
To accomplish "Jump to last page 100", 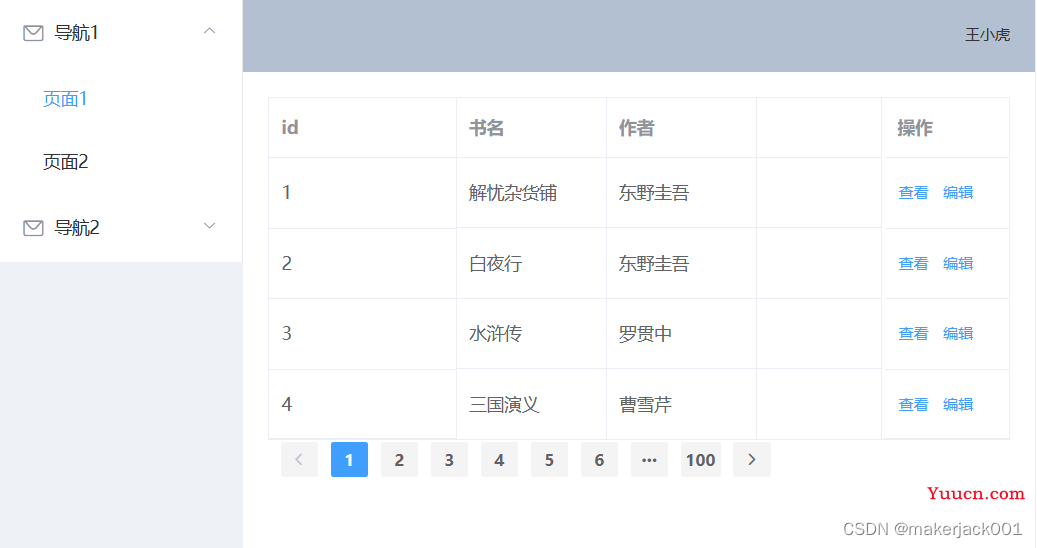I will [x=700, y=459].
